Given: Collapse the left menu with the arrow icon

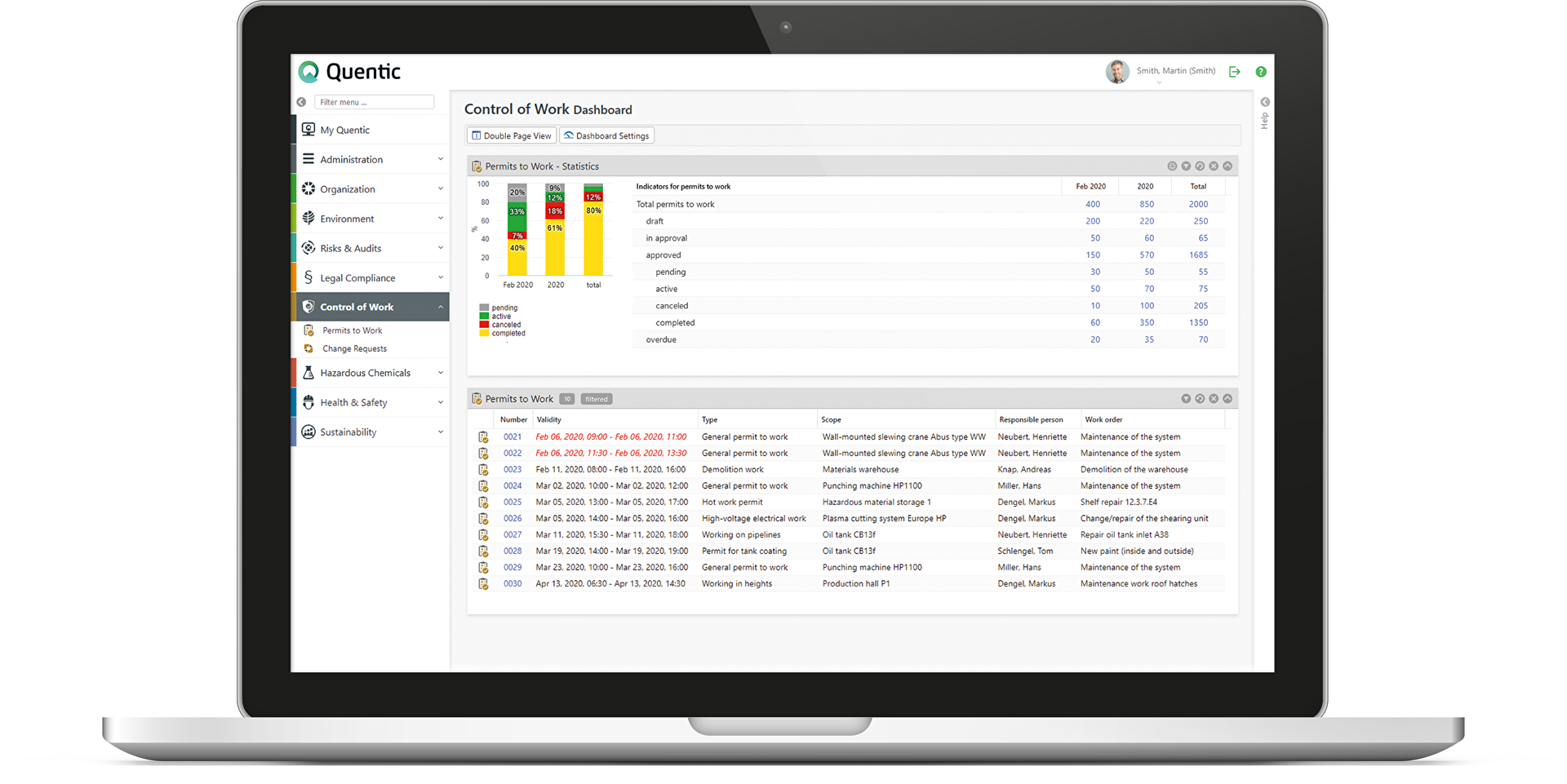Looking at the screenshot, I should click(301, 102).
